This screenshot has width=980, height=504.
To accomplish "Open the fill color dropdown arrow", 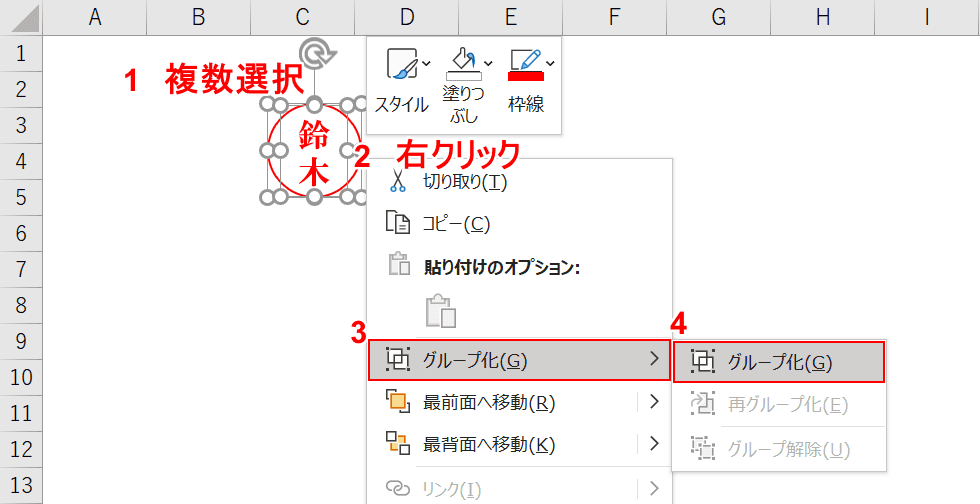I will click(x=489, y=63).
